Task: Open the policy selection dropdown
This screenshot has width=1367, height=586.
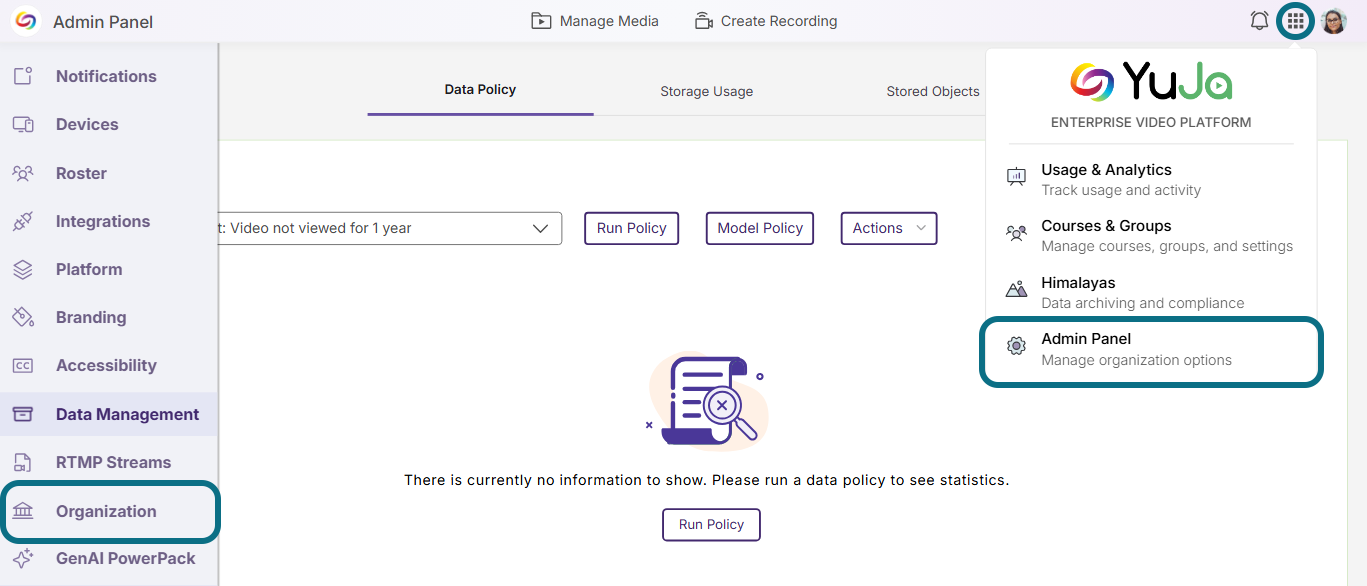Action: click(x=390, y=228)
